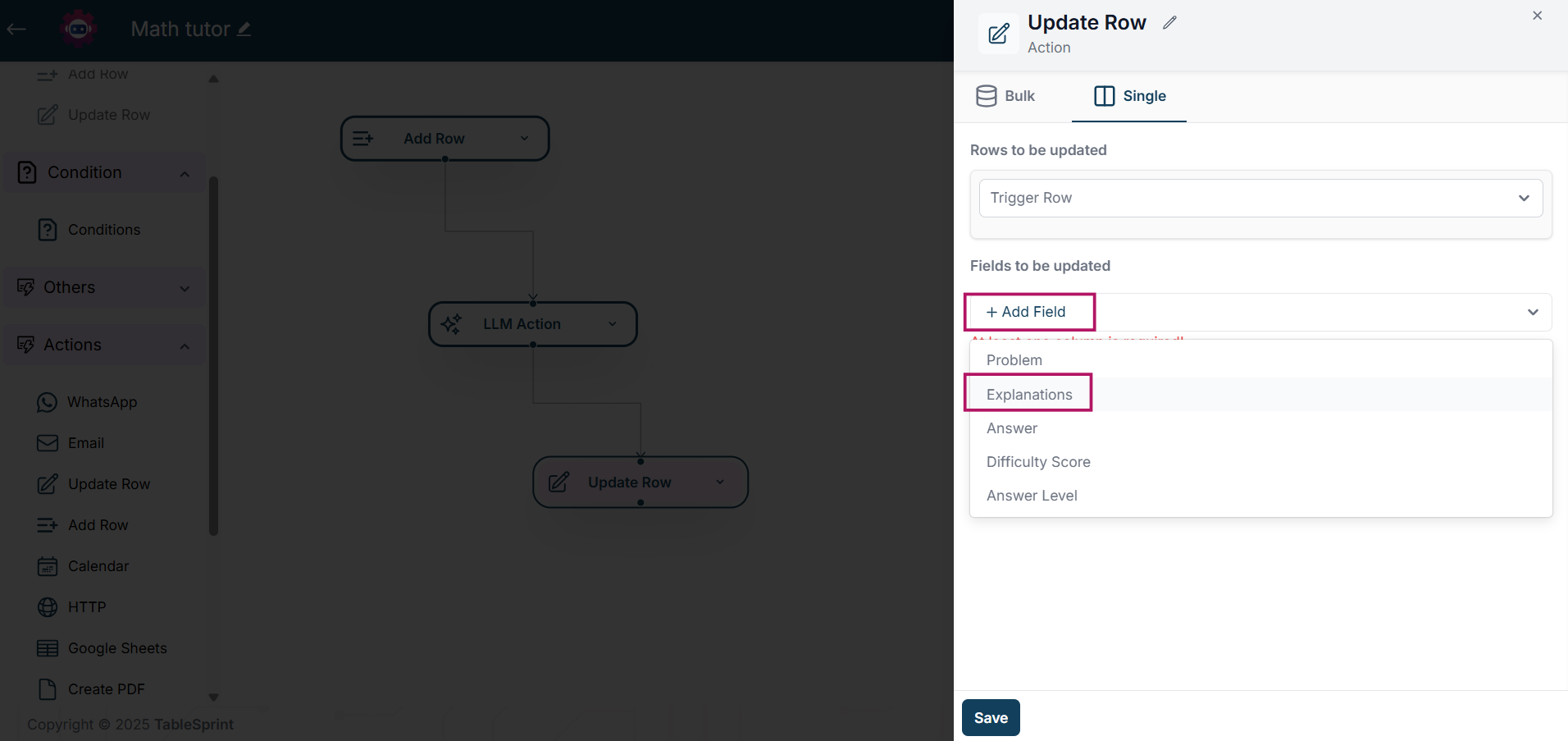Viewport: 1568px width, 741px height.
Task: Switch to the Bulk tab
Action: point(1006,96)
